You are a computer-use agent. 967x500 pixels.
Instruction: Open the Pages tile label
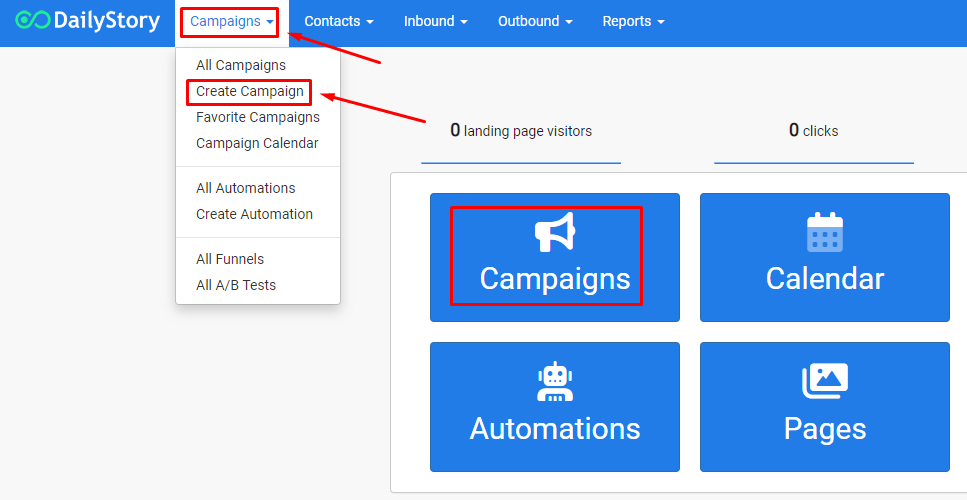[x=825, y=429]
